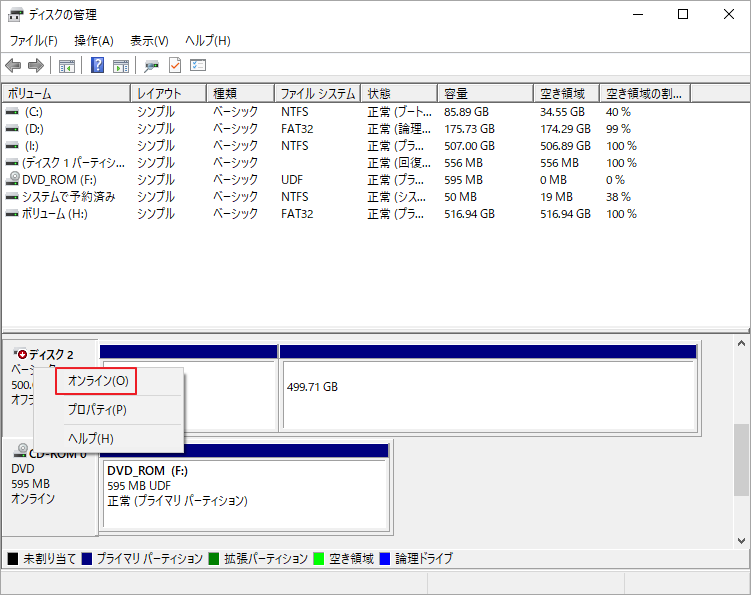Open the ヘルプ(H) menu in menu bar

(208, 41)
